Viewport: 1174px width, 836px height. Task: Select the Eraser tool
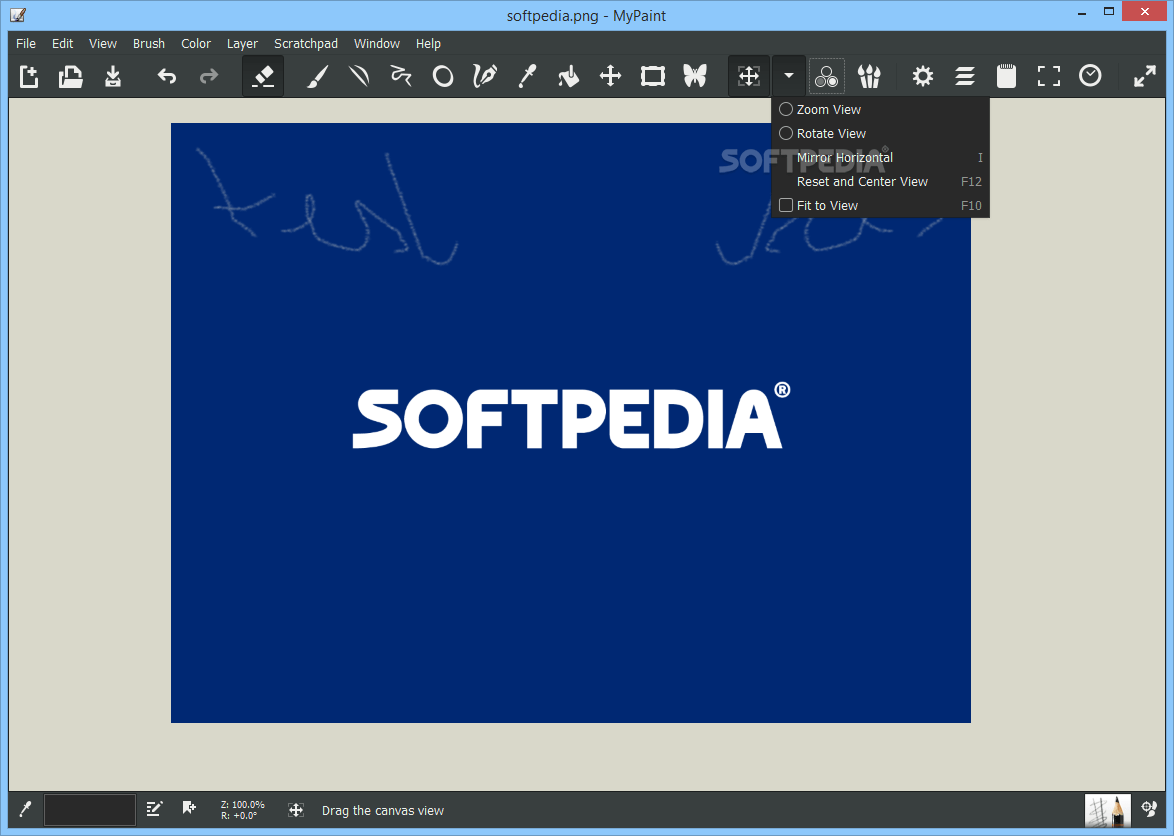click(x=263, y=75)
